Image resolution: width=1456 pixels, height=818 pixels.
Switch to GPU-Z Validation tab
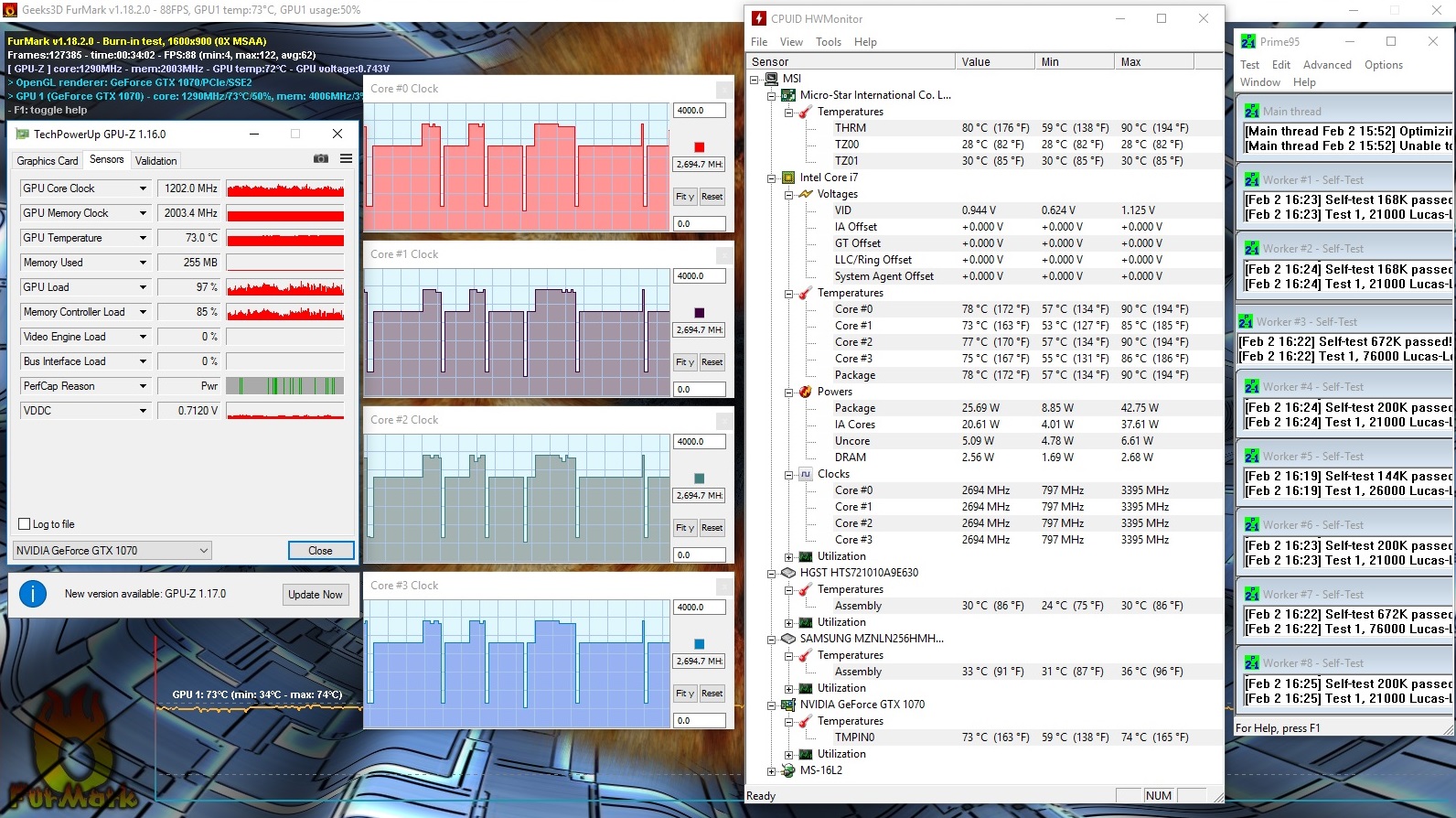[156, 161]
